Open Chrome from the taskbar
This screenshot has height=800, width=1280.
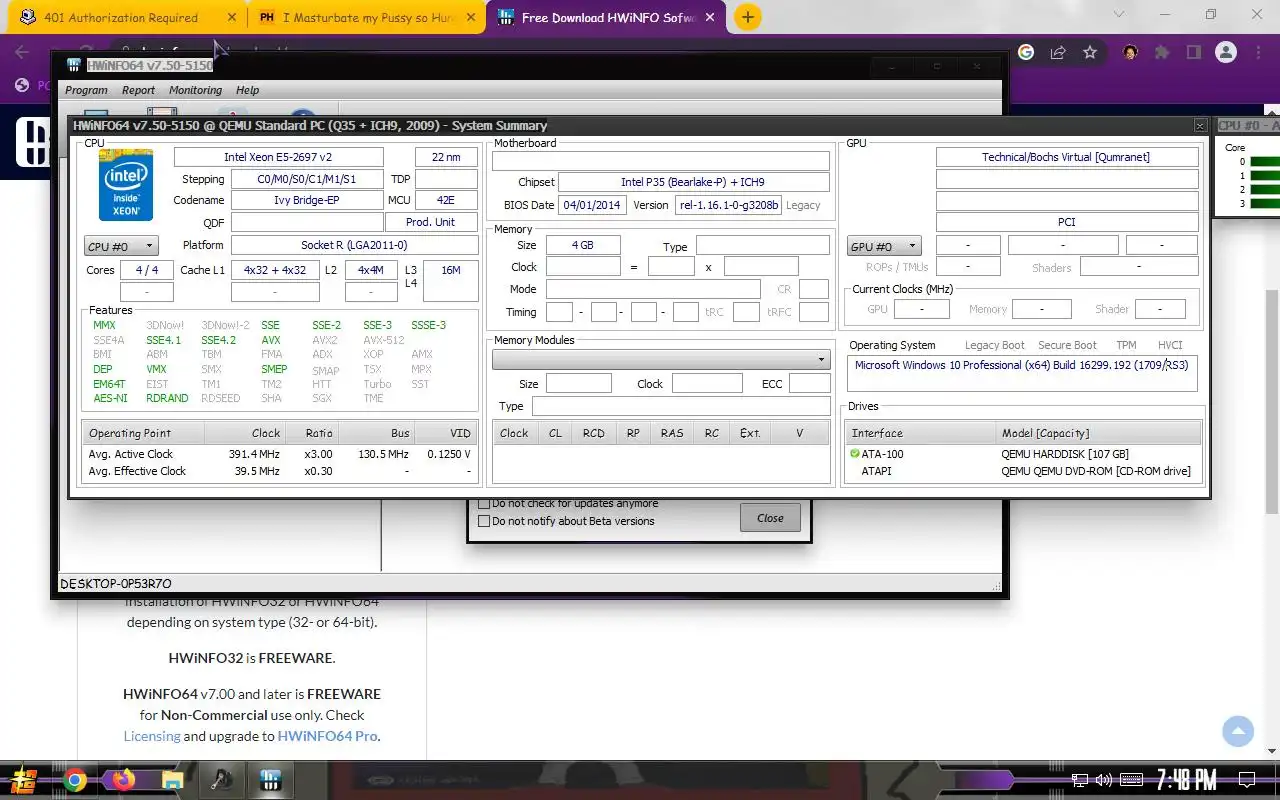[x=75, y=780]
